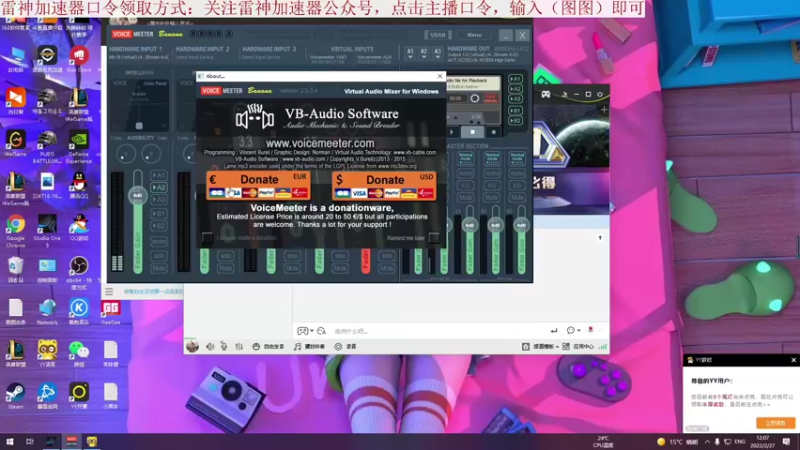Expand the A3 hardware output dropdown

tap(437, 53)
